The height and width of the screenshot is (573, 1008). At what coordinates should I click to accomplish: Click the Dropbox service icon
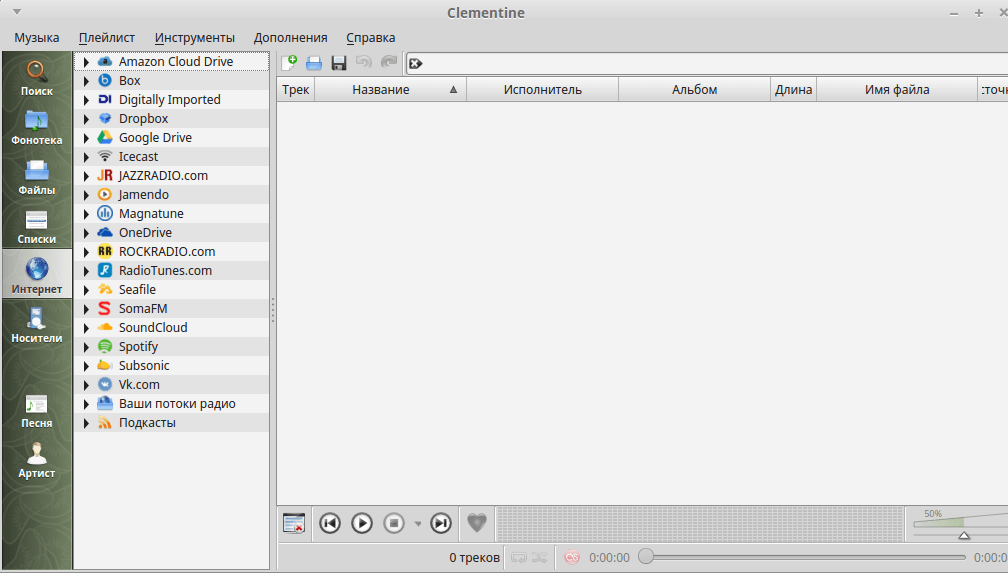(x=105, y=118)
